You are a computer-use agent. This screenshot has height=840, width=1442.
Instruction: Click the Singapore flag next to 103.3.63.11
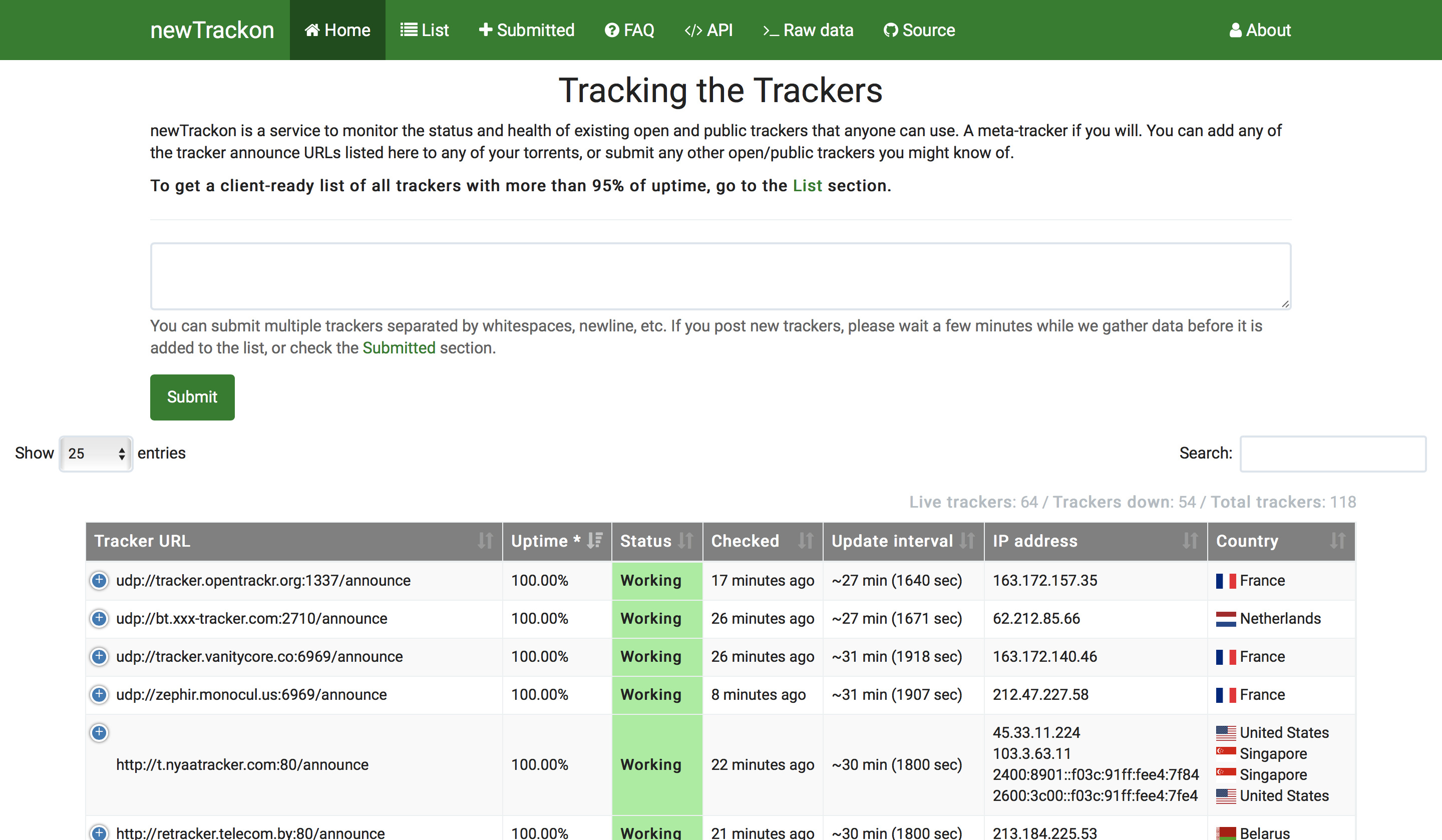(x=1226, y=752)
